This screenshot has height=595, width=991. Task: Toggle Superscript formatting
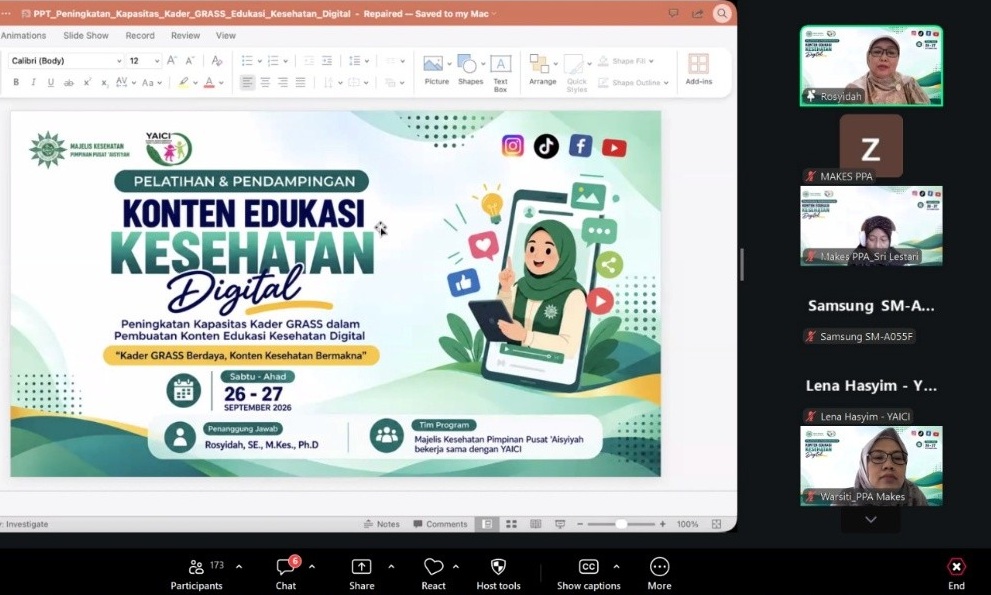87,82
